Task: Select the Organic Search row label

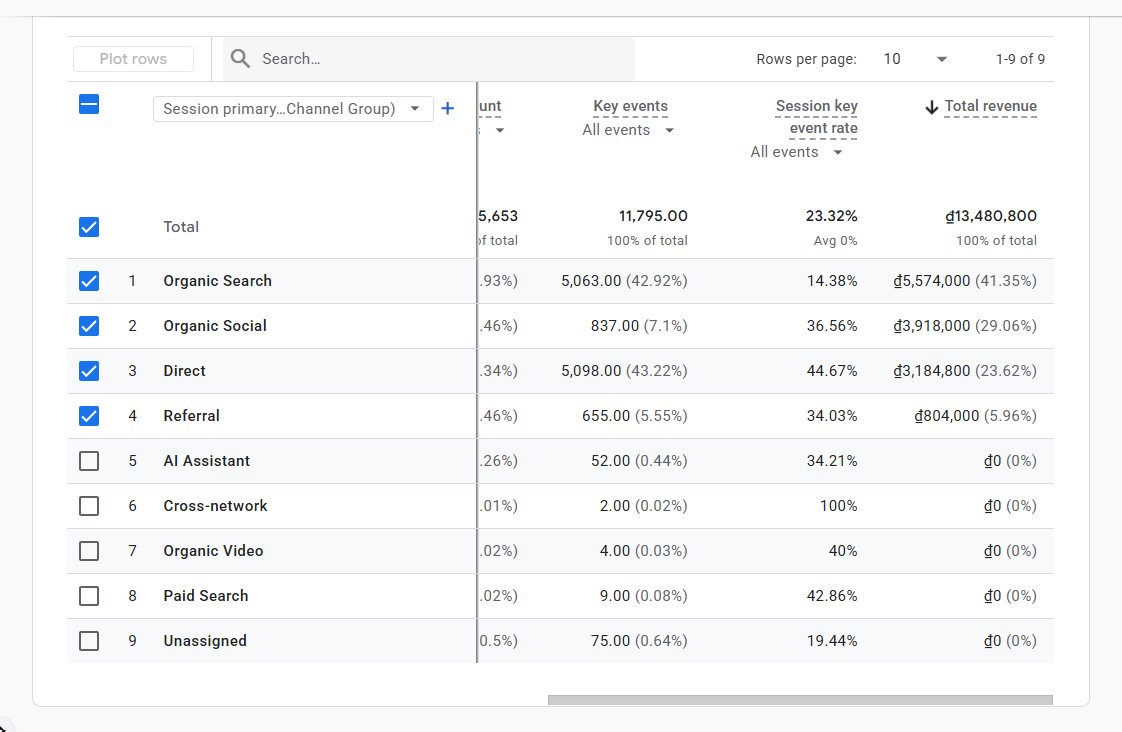Action: (218, 281)
